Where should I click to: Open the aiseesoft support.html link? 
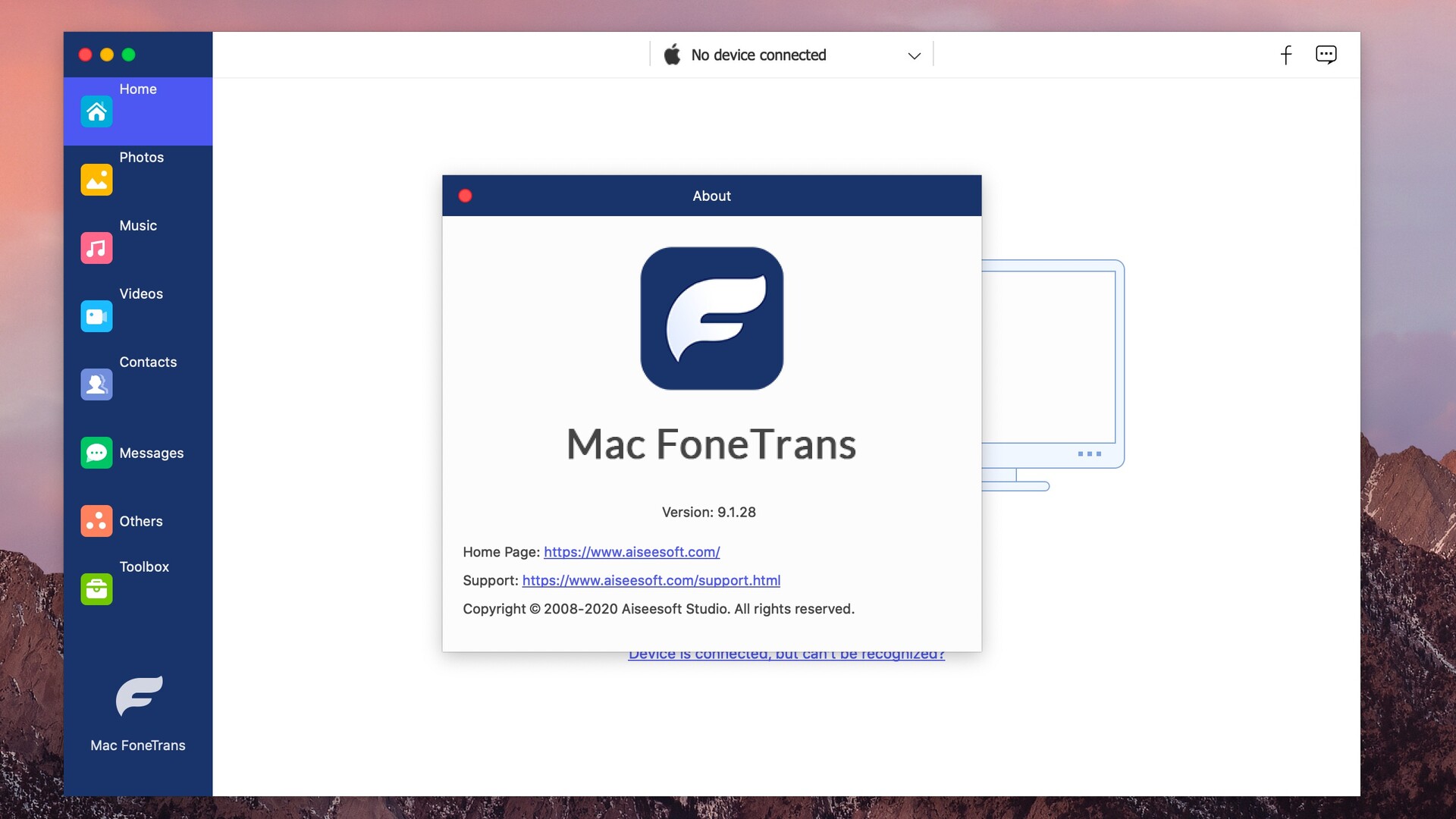[651, 580]
